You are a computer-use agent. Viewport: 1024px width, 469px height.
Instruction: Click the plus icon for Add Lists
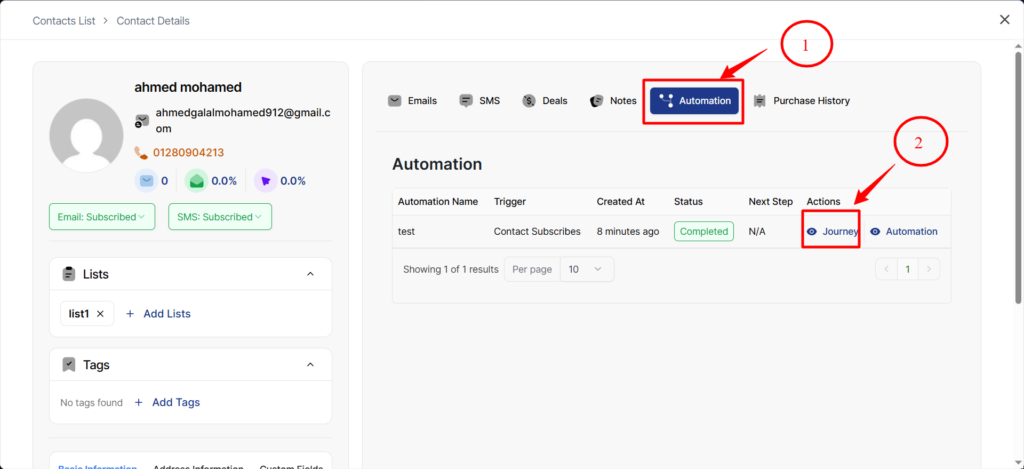130,314
